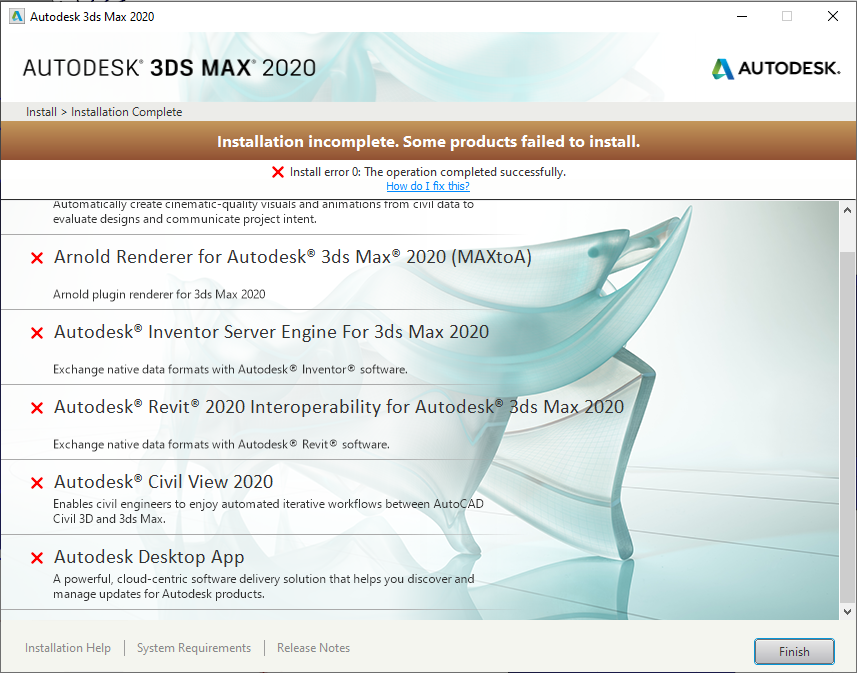Click the red X beside Inventor Server Engine
The image size is (857, 673).
(37, 333)
